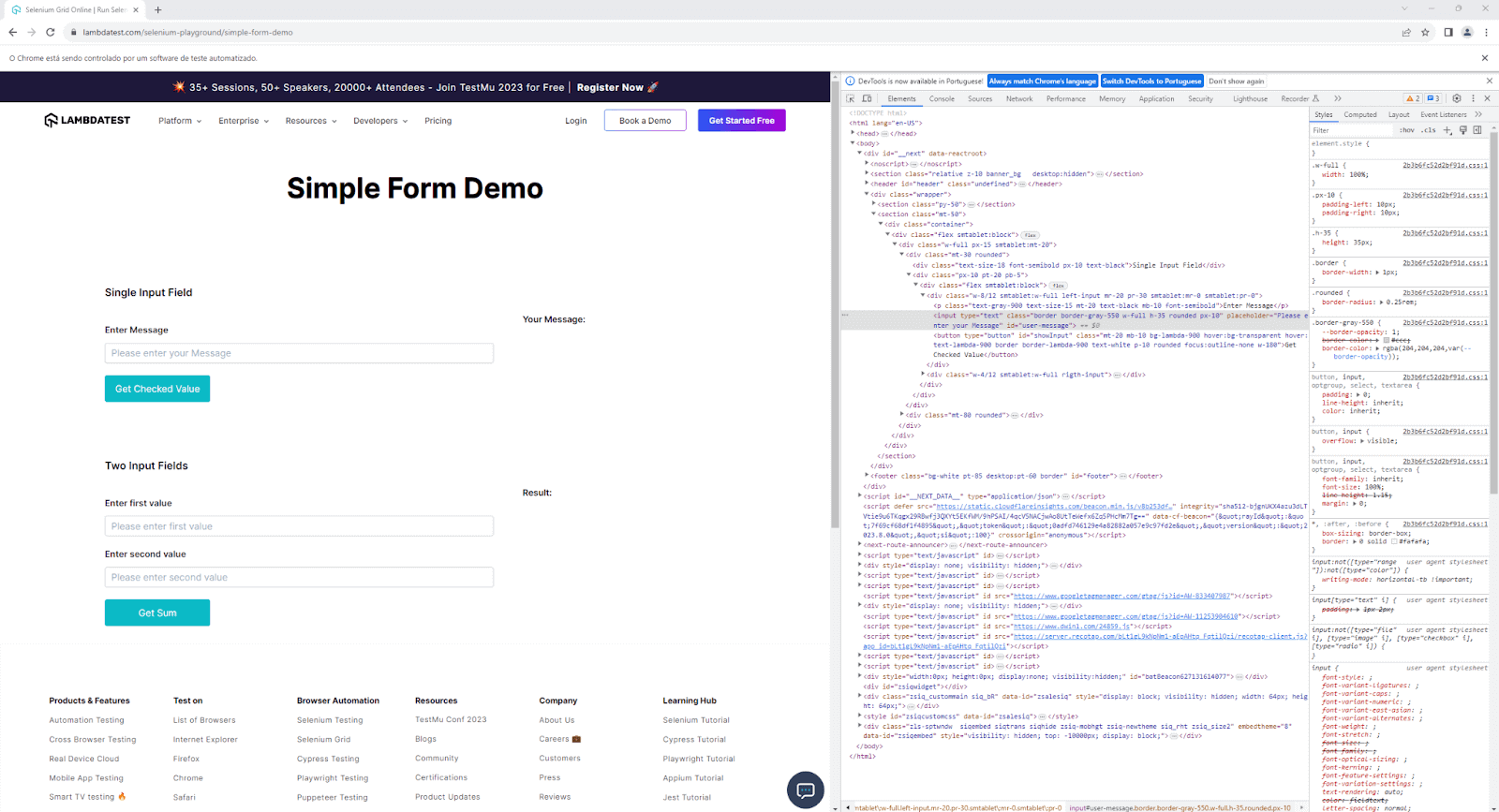
Task: Click Get Sum button
Action: coord(157,613)
